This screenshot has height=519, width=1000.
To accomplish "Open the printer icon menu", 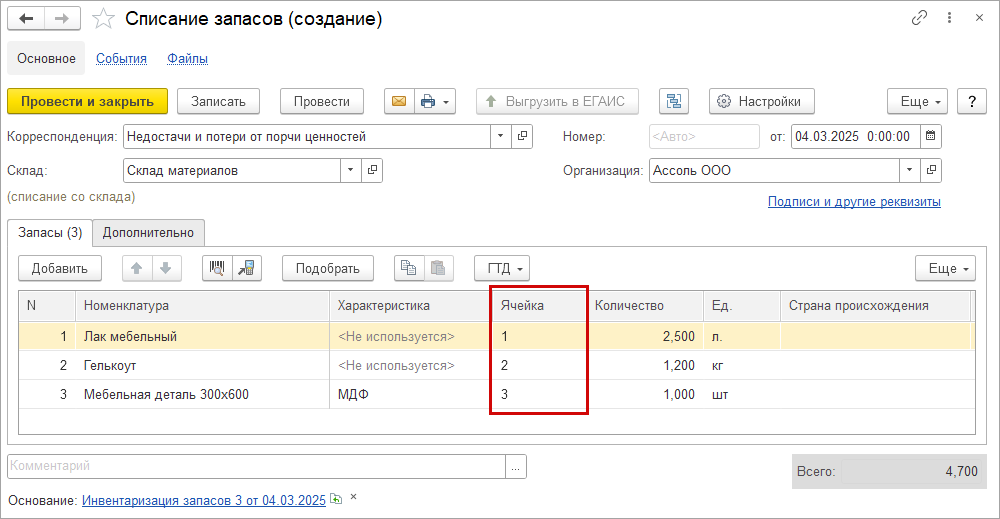I will pyautogui.click(x=435, y=101).
